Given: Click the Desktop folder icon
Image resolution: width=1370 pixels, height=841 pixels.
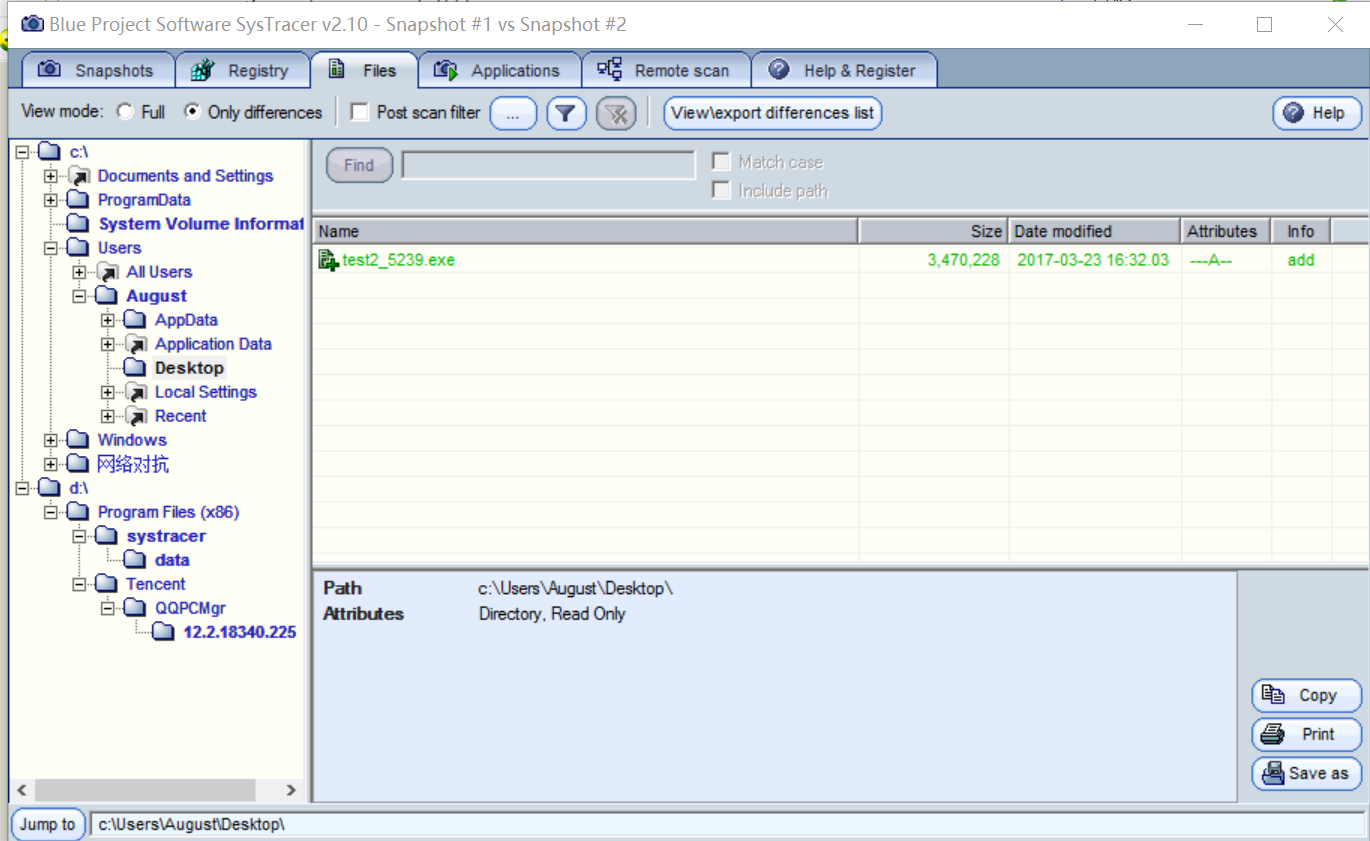Looking at the screenshot, I should (x=135, y=368).
